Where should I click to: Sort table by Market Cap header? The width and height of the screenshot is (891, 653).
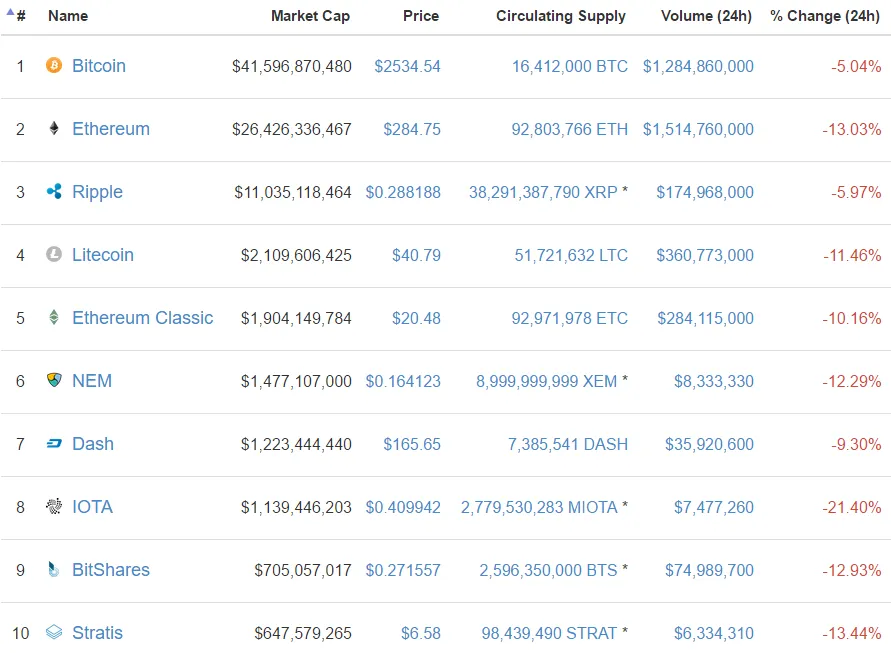pyautogui.click(x=310, y=16)
